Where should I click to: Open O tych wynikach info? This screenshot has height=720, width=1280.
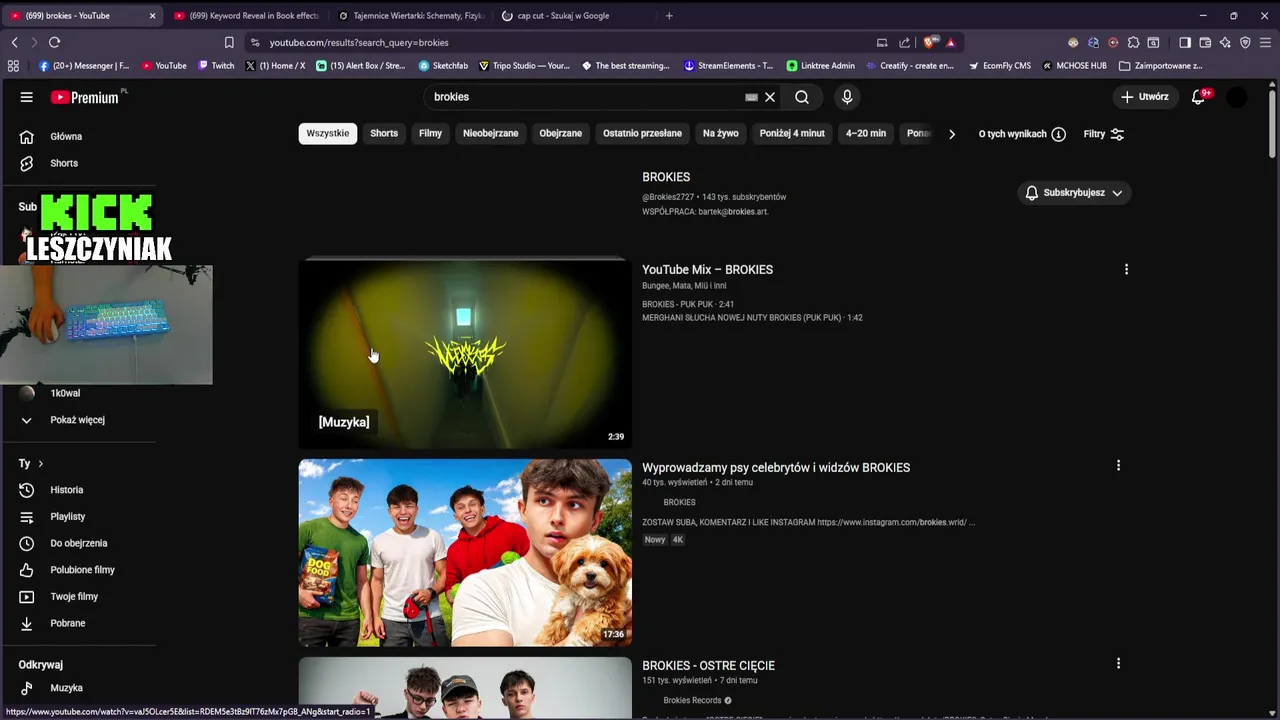click(x=1022, y=134)
